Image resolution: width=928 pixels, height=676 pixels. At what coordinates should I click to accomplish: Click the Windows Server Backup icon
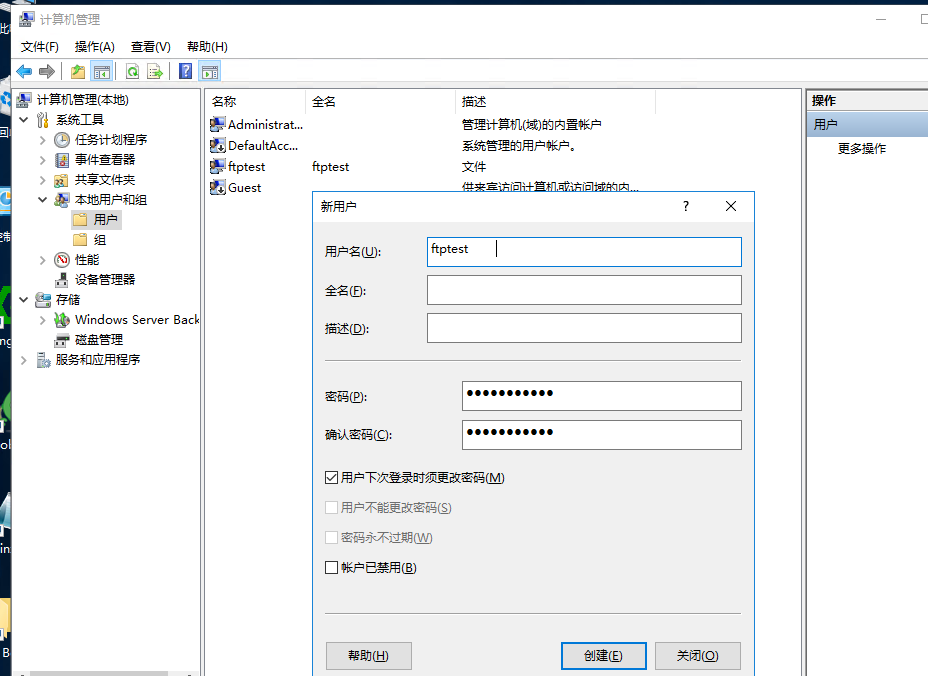[x=62, y=320]
